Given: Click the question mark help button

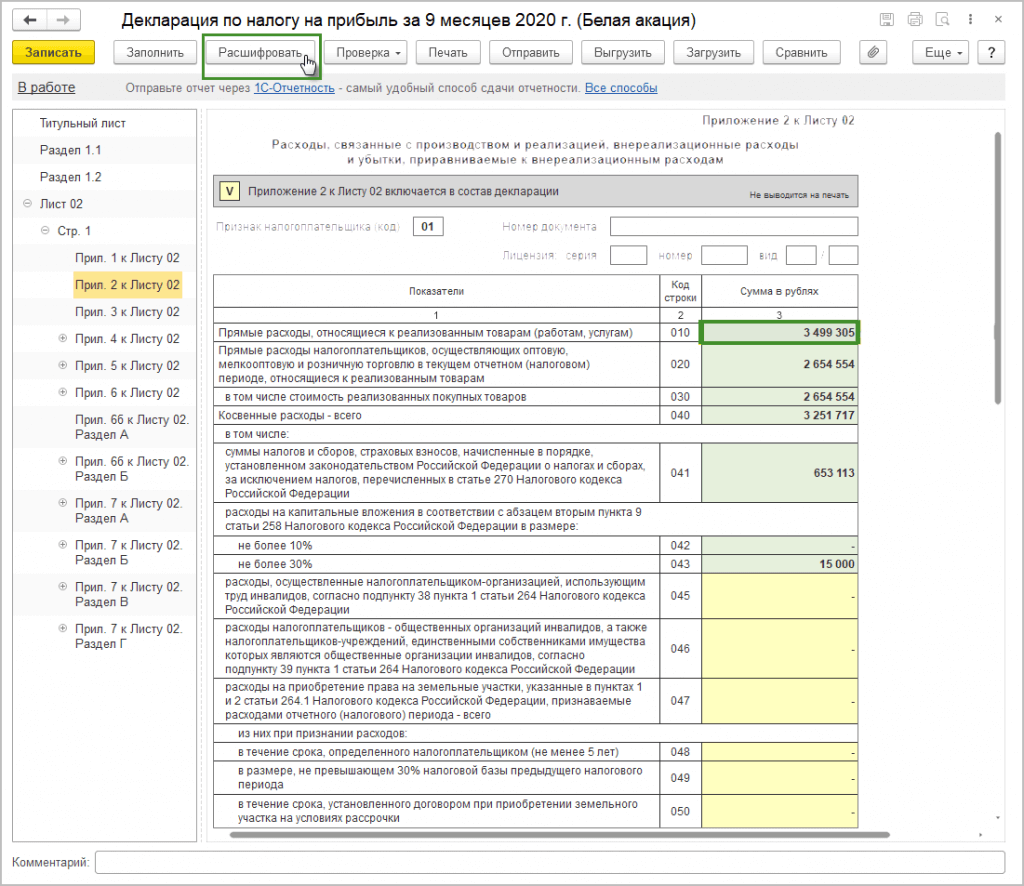Looking at the screenshot, I should click(x=990, y=53).
